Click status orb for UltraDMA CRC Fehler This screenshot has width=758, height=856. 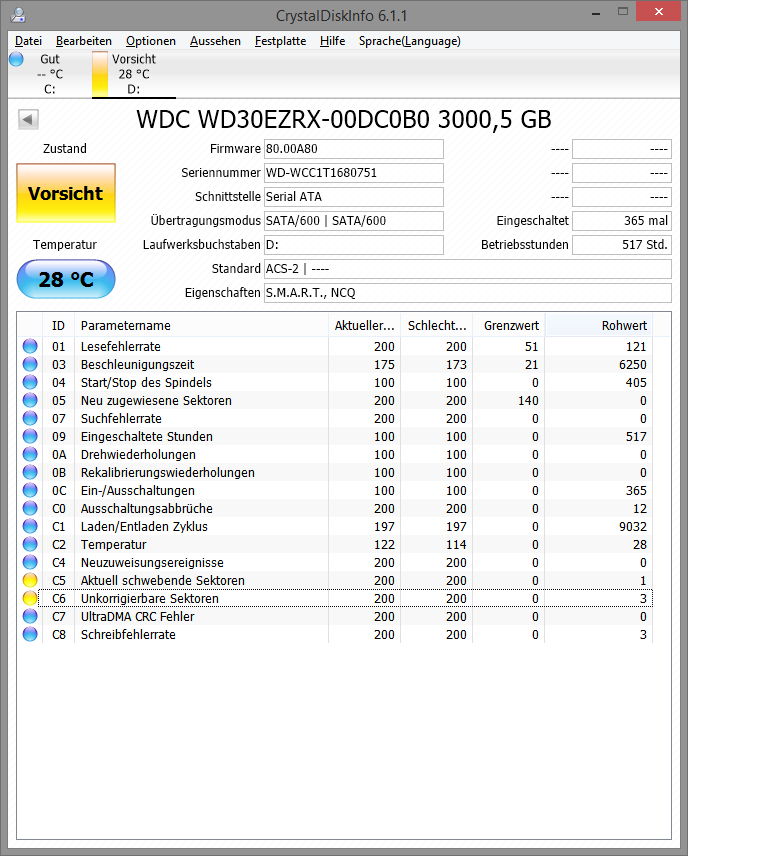point(30,616)
